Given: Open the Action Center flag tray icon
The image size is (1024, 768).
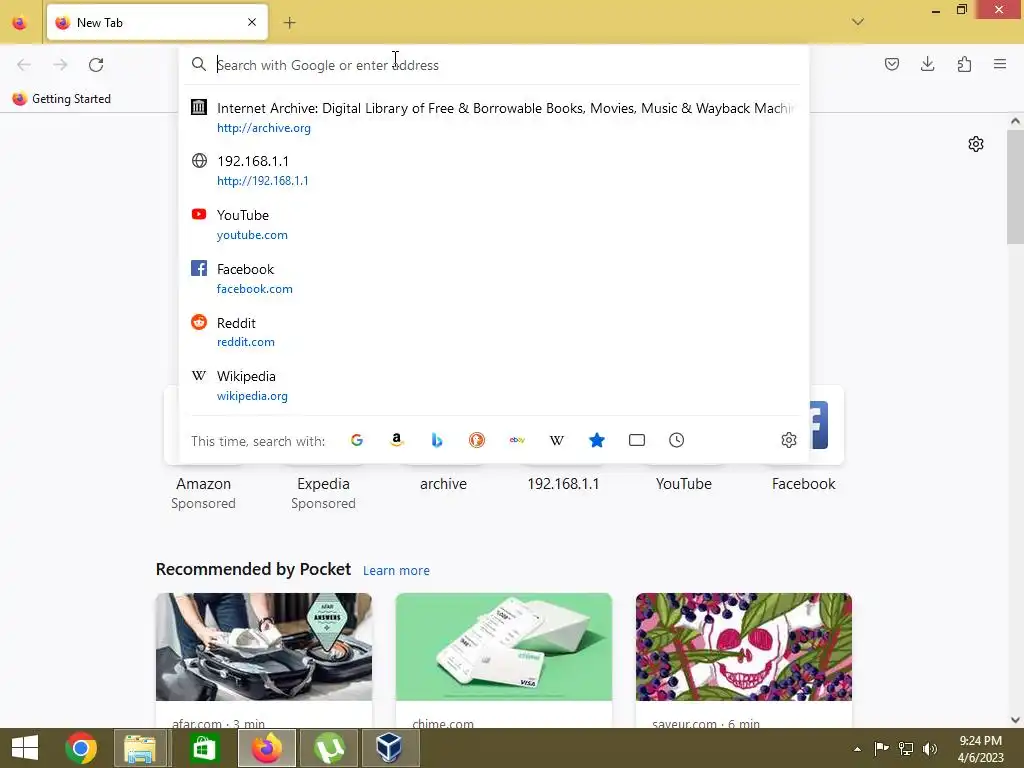Looking at the screenshot, I should pos(881,749).
